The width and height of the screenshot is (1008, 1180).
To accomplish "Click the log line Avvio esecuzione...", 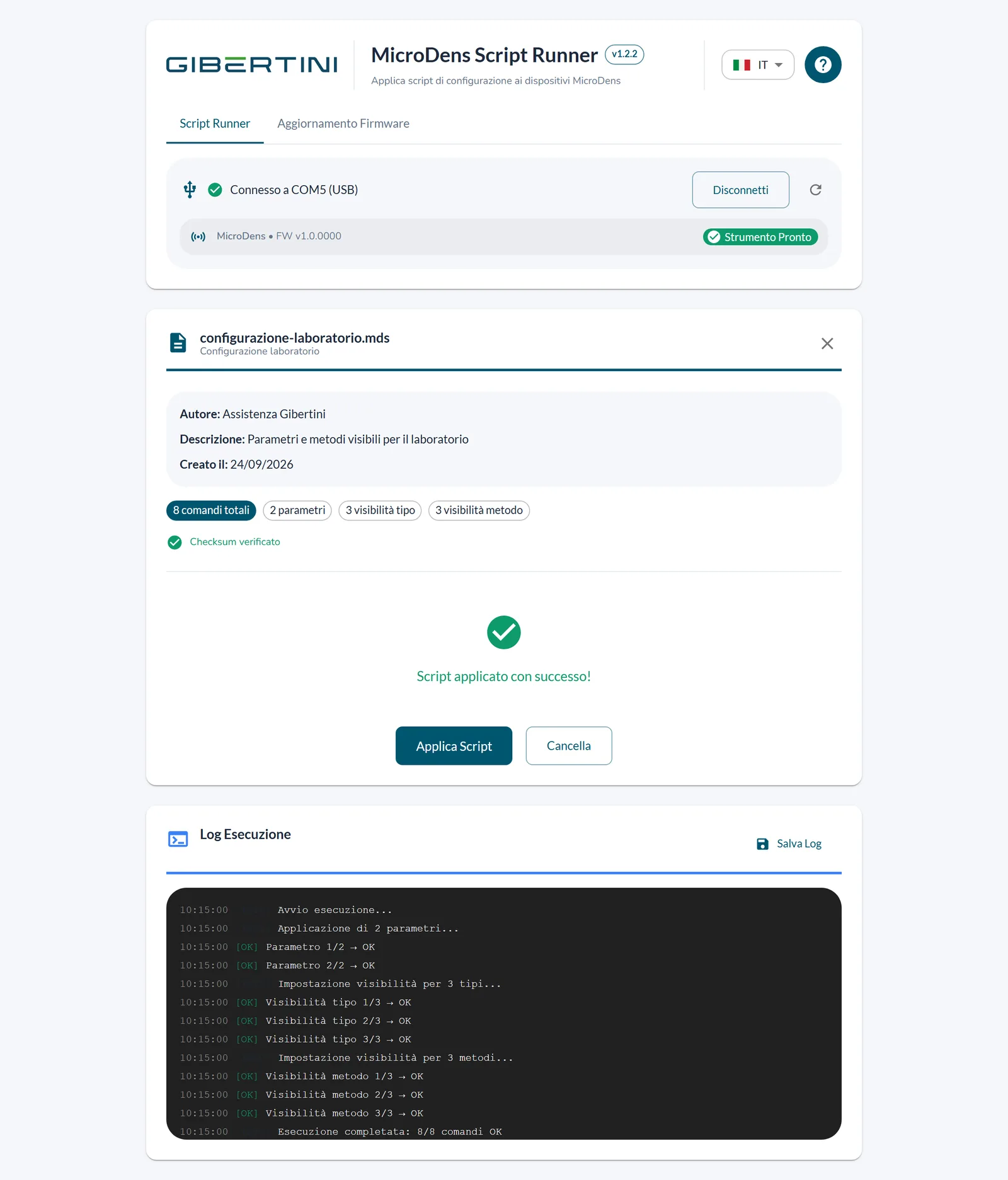I will 335,910.
